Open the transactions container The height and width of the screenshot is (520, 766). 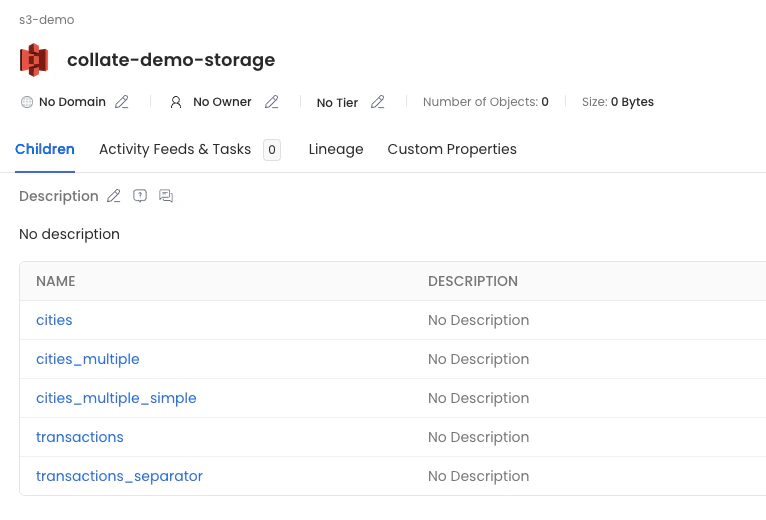80,437
